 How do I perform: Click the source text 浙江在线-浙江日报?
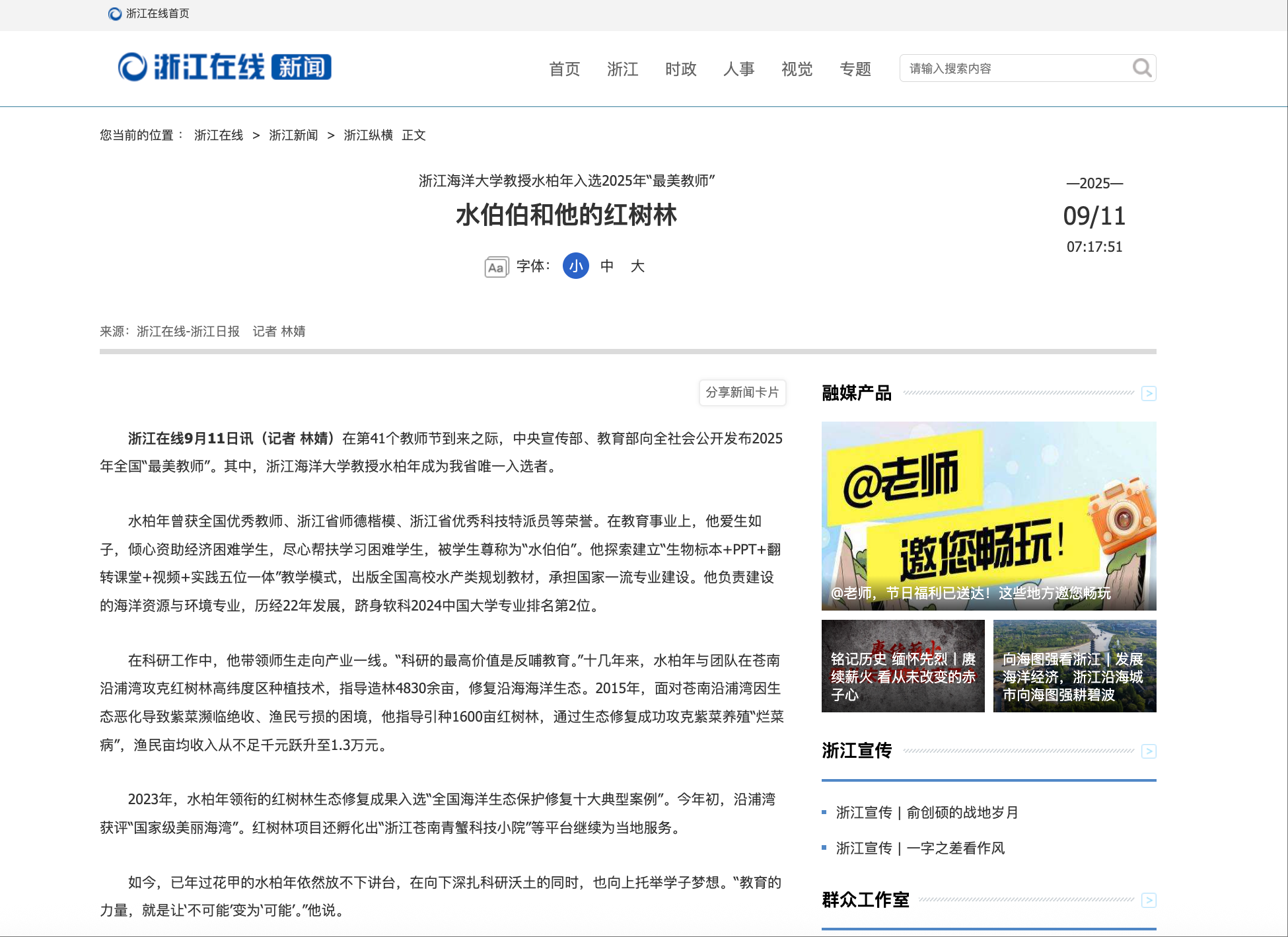(188, 332)
